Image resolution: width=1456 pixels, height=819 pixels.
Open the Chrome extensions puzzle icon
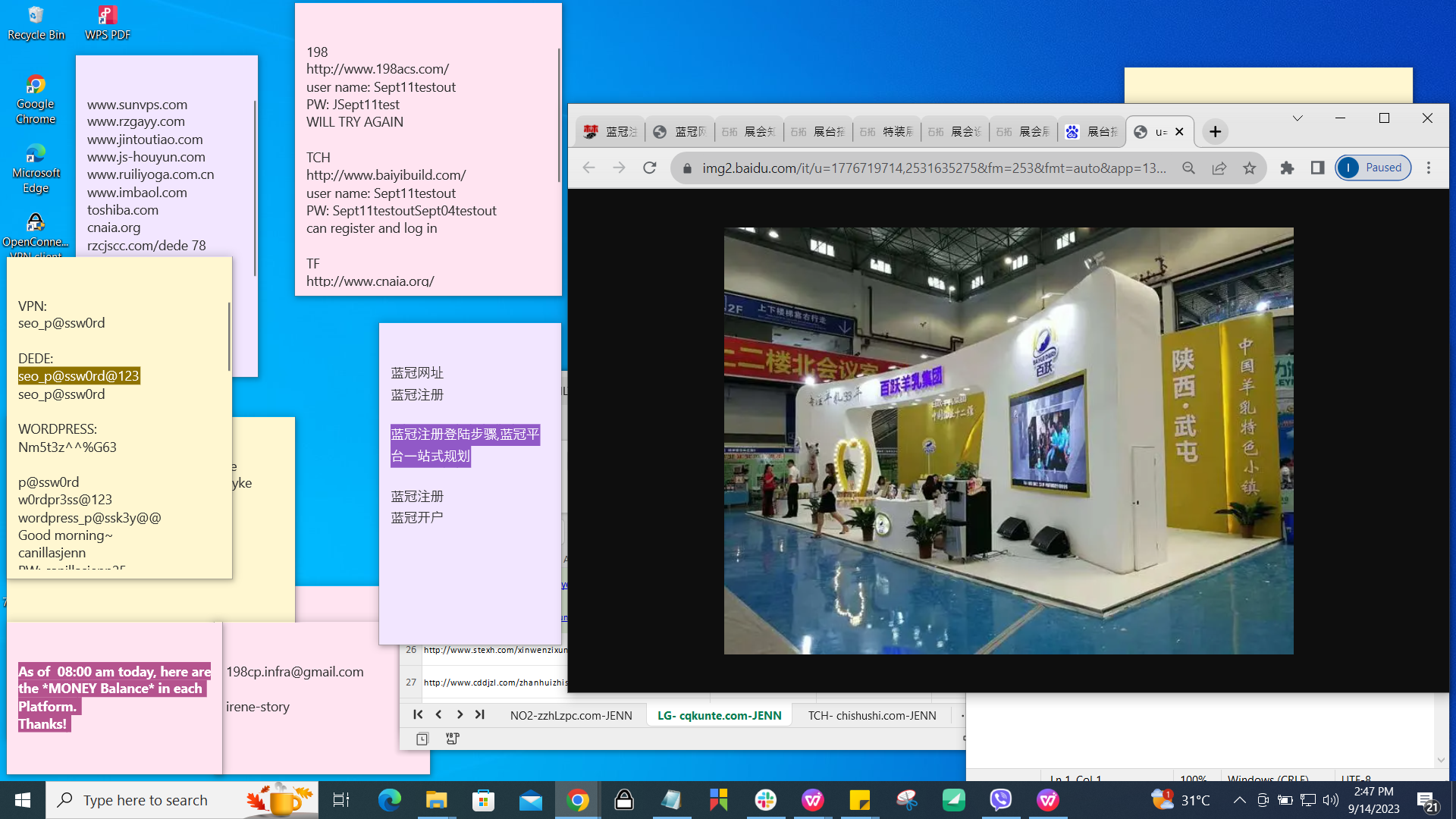[x=1287, y=168]
